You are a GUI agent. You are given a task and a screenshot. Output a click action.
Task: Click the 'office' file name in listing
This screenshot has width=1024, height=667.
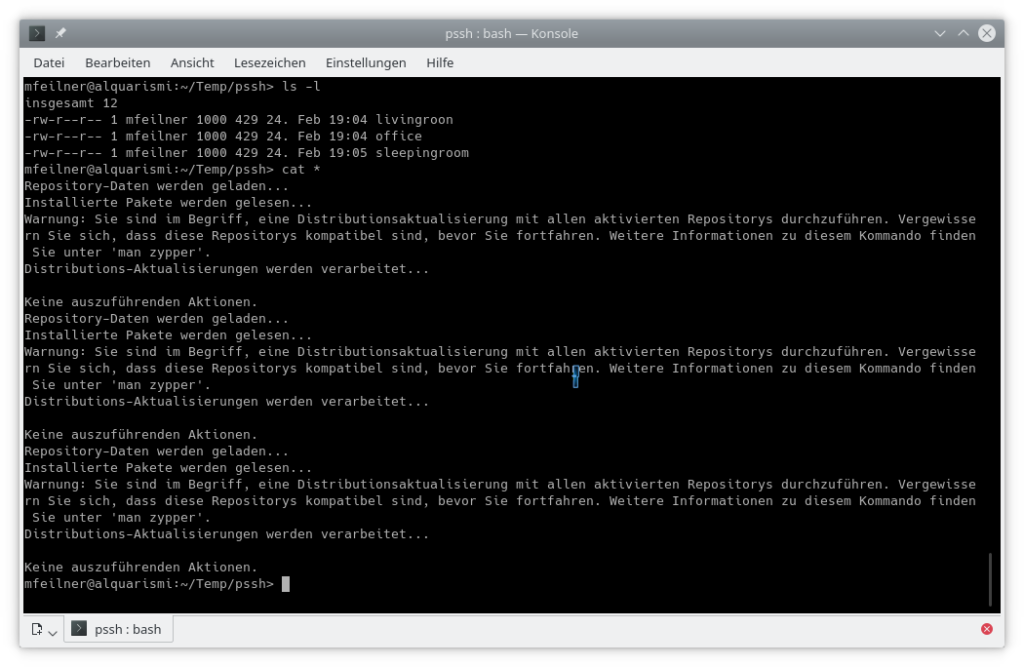(x=398, y=136)
